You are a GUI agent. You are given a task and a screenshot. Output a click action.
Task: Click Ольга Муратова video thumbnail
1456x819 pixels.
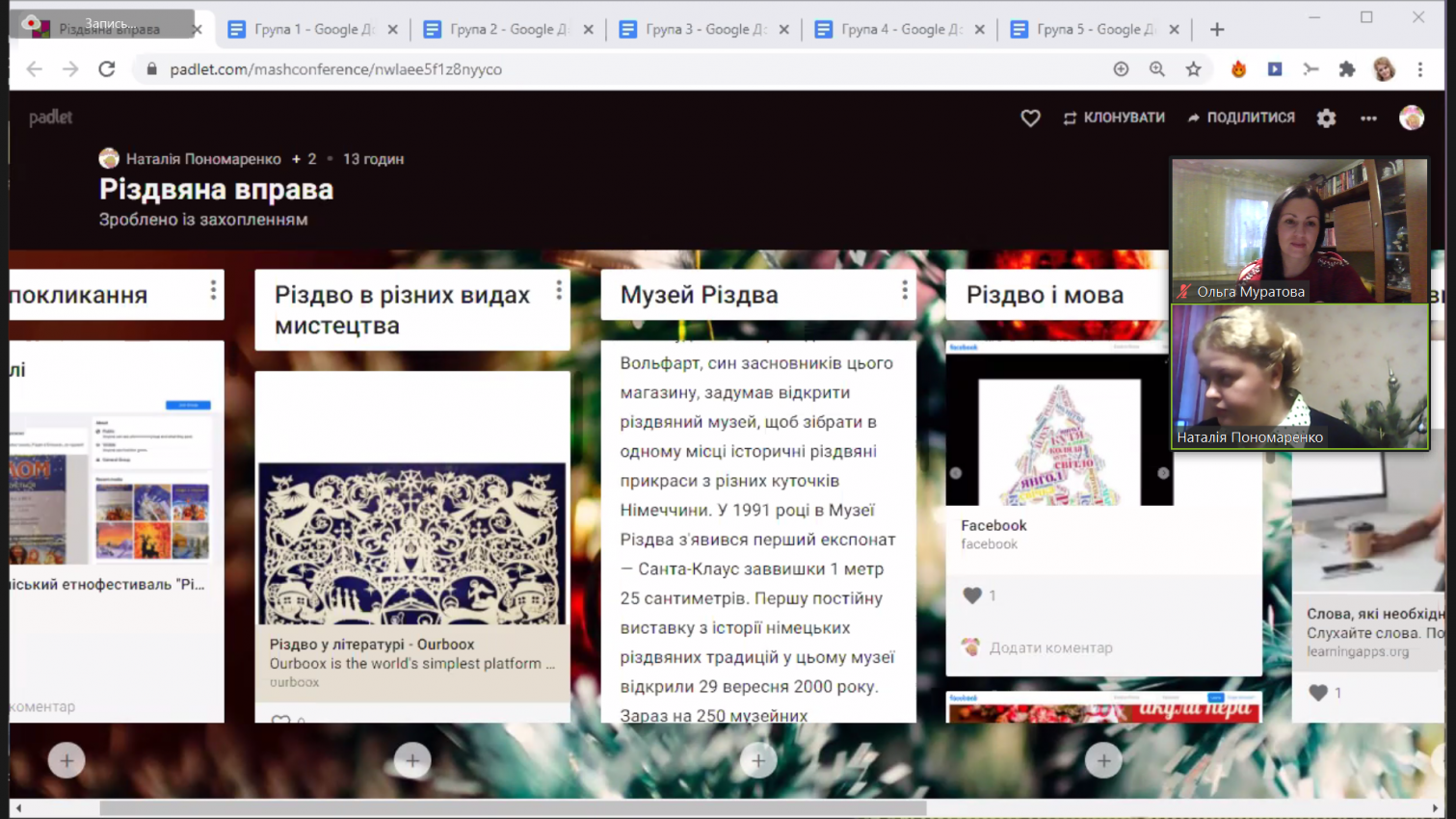pos(1300,231)
